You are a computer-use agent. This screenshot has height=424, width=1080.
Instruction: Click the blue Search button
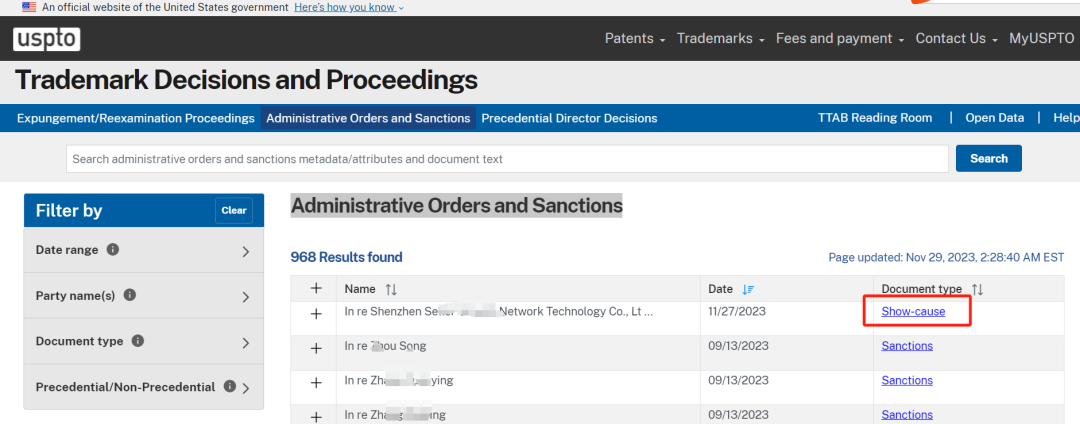pyautogui.click(x=988, y=158)
